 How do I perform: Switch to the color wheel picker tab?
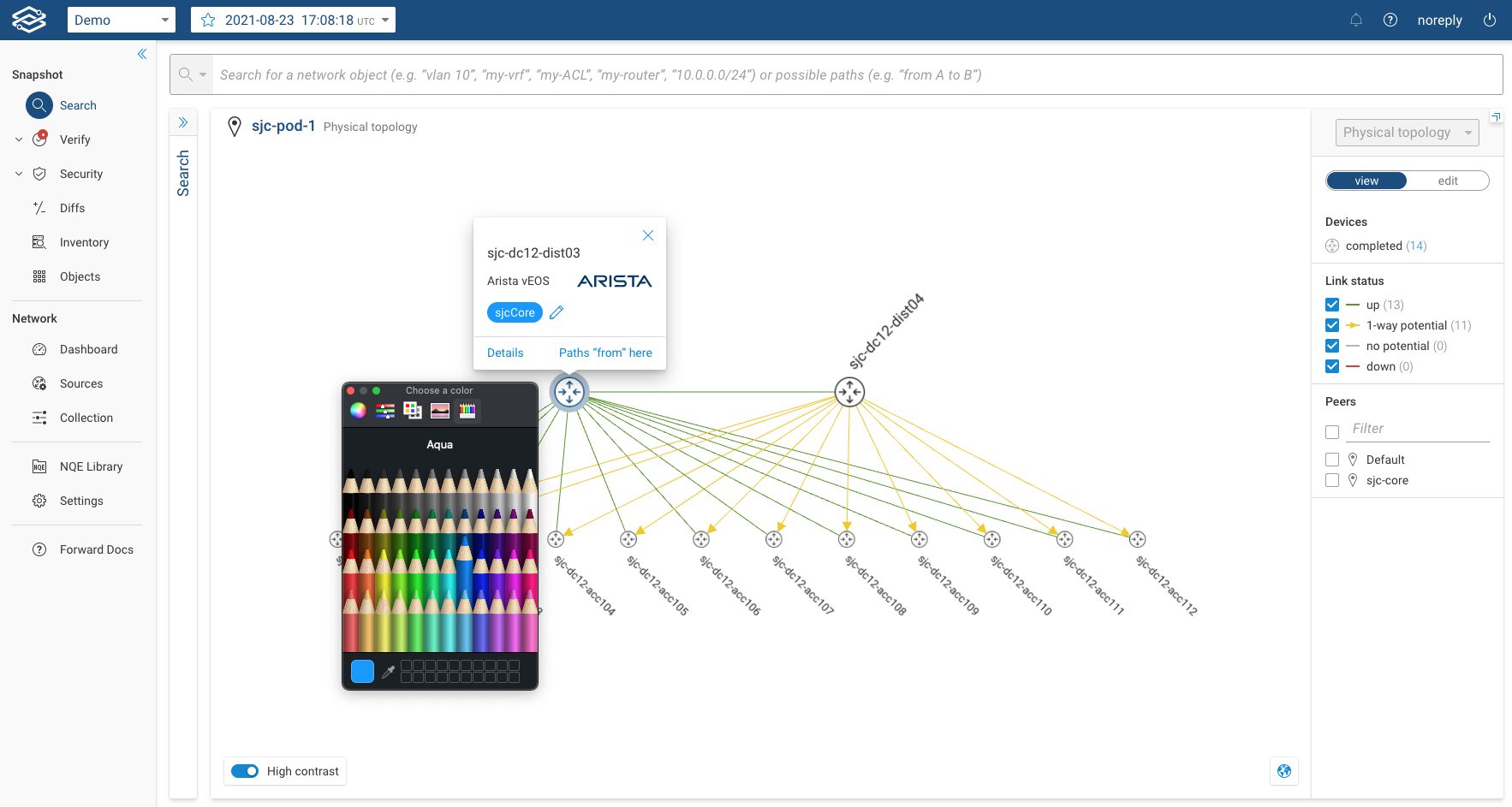[358, 411]
